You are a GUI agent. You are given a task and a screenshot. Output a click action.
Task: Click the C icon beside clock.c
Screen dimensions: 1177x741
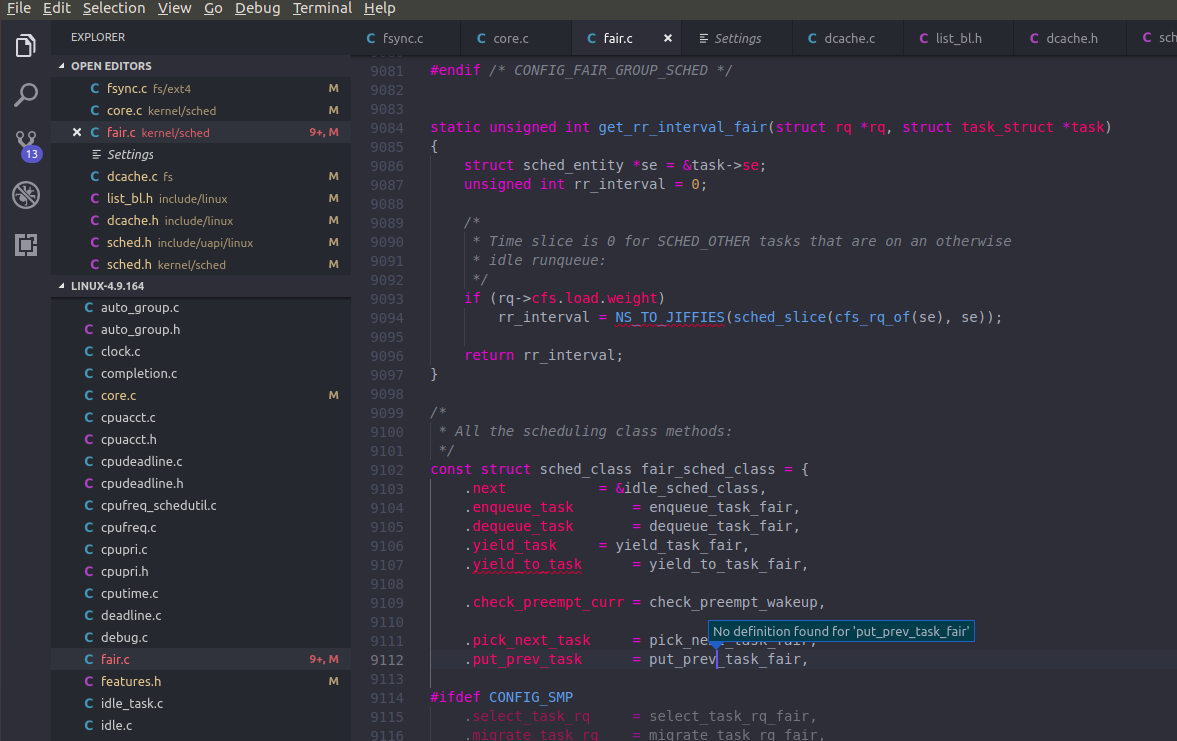click(87, 351)
